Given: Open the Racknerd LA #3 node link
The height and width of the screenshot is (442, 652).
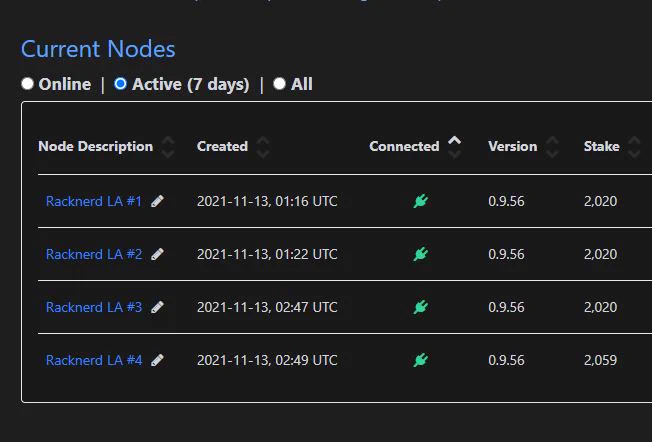Looking at the screenshot, I should [x=94, y=307].
